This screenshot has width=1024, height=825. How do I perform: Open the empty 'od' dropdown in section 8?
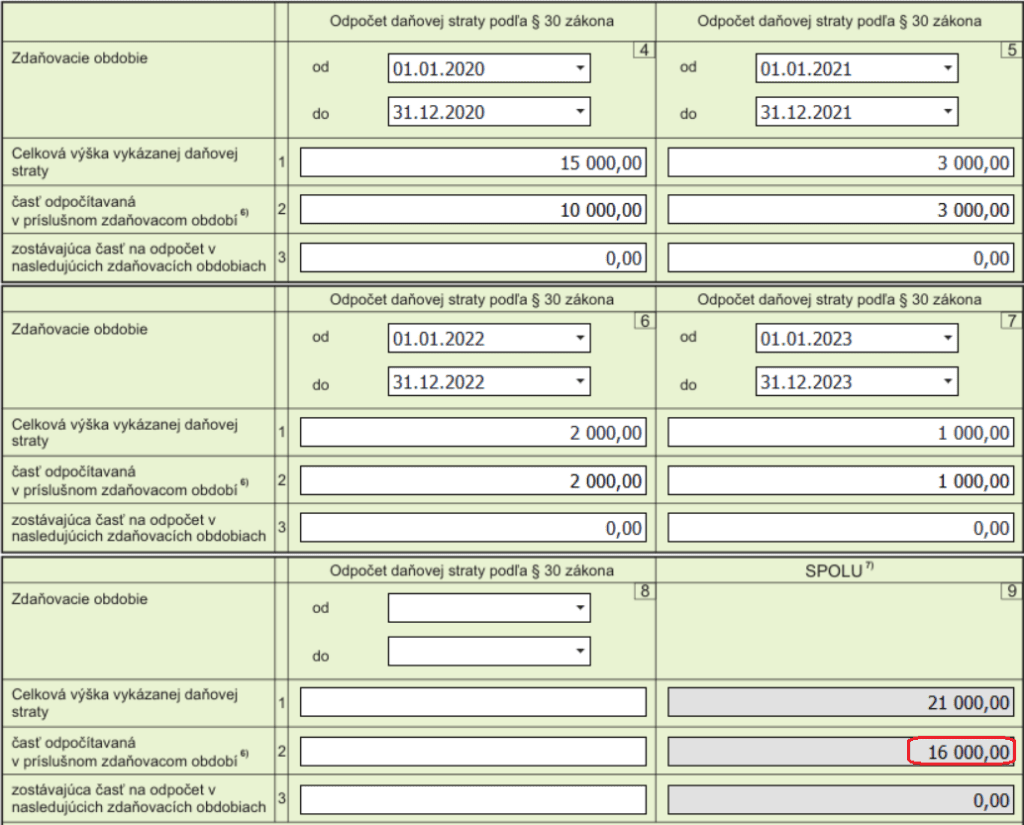(579, 608)
